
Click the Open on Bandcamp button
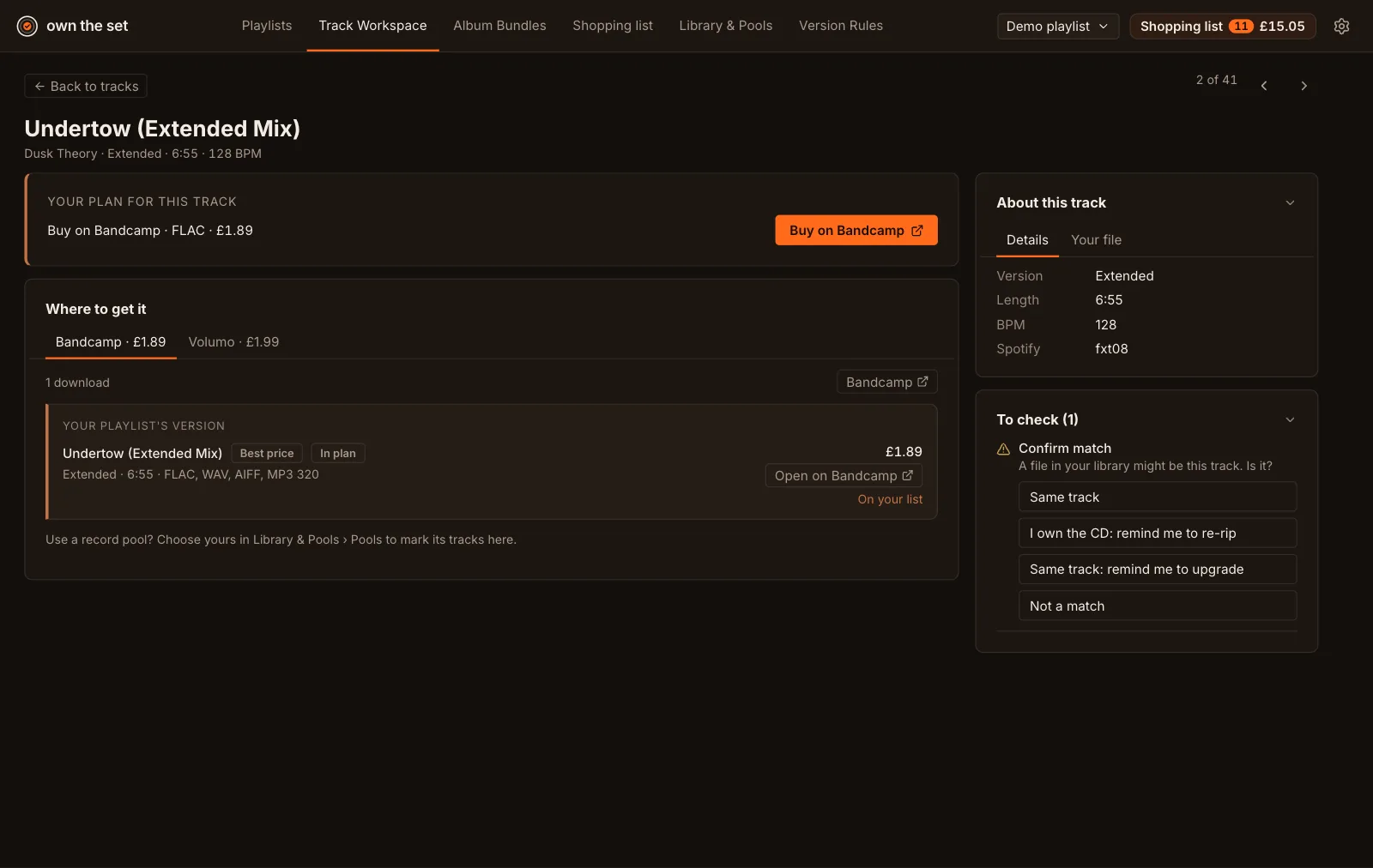coord(844,475)
